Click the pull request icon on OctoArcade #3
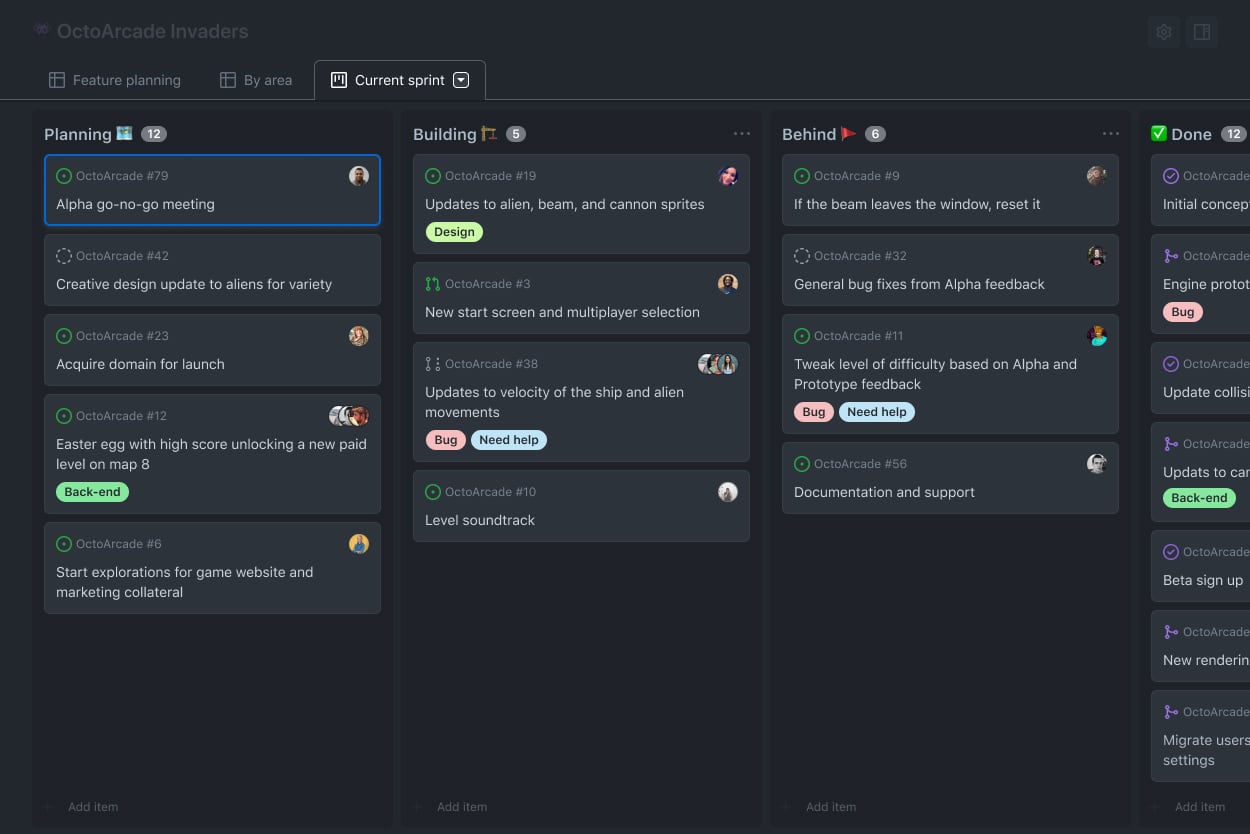The height and width of the screenshot is (834, 1250). [432, 284]
